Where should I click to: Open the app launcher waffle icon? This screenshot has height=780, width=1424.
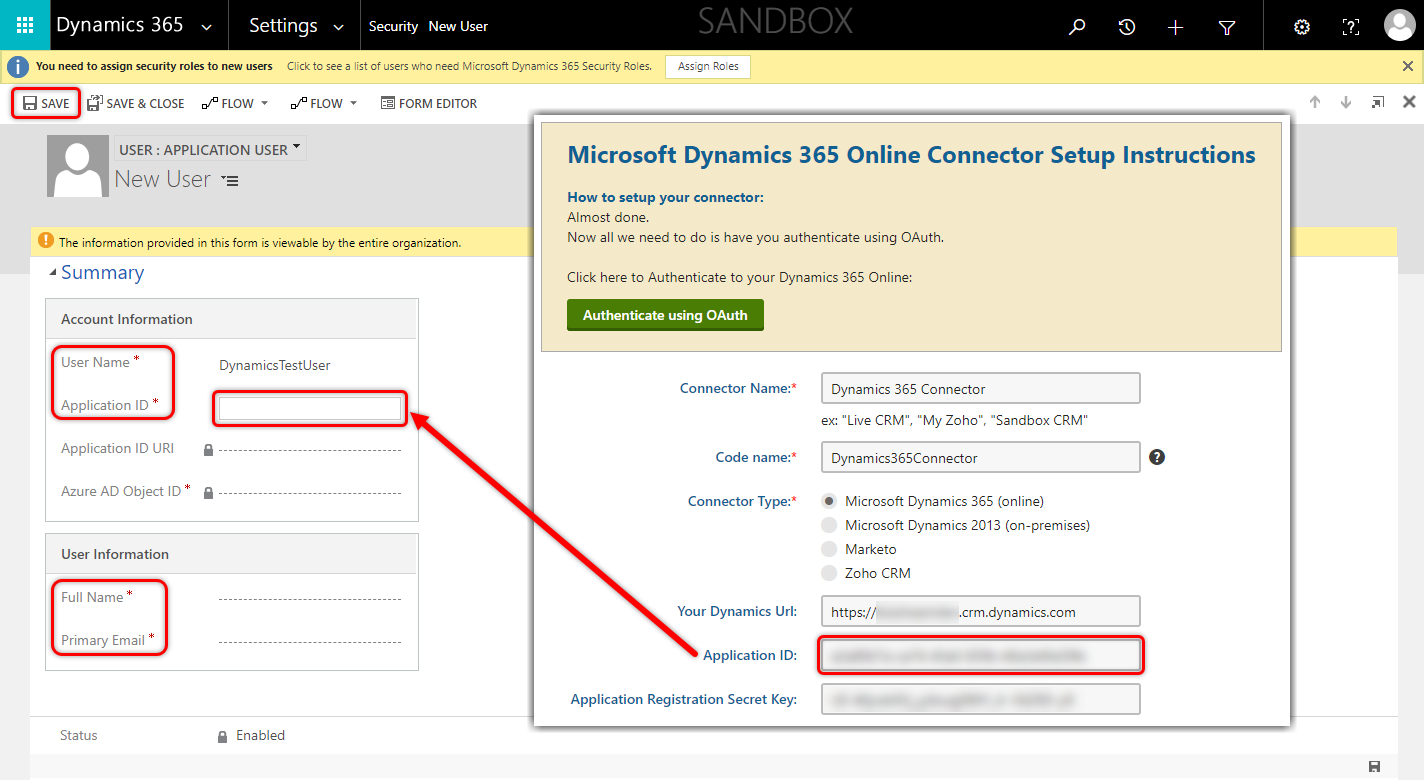point(25,25)
